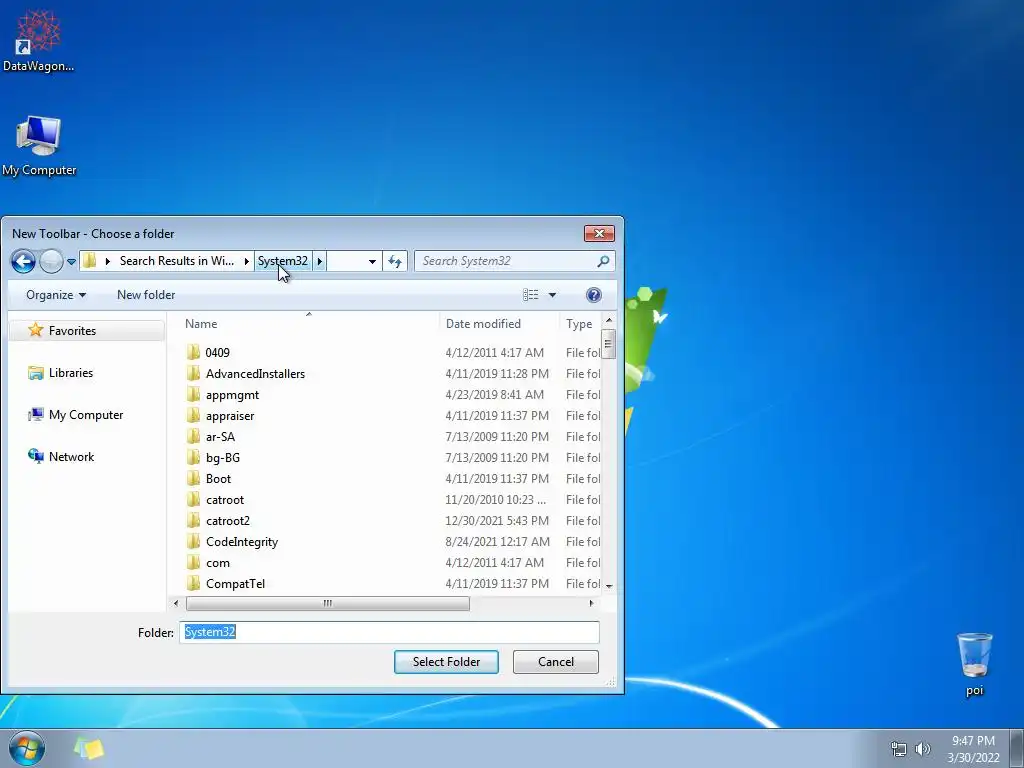Click the New folder button
The height and width of the screenshot is (768, 1024).
(x=146, y=295)
